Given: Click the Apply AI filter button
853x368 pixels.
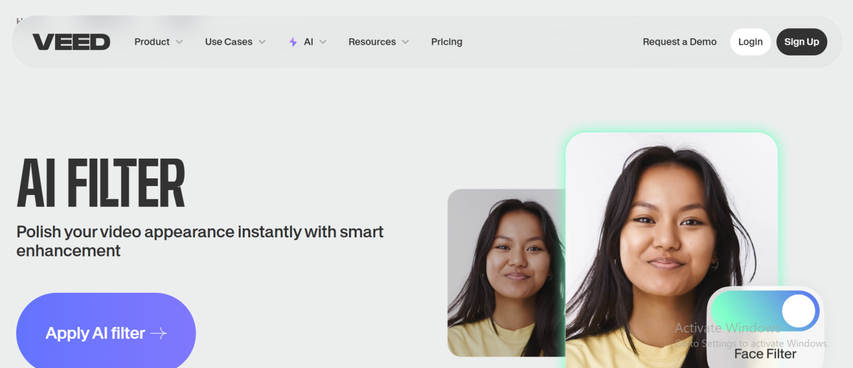Looking at the screenshot, I should point(106,332).
